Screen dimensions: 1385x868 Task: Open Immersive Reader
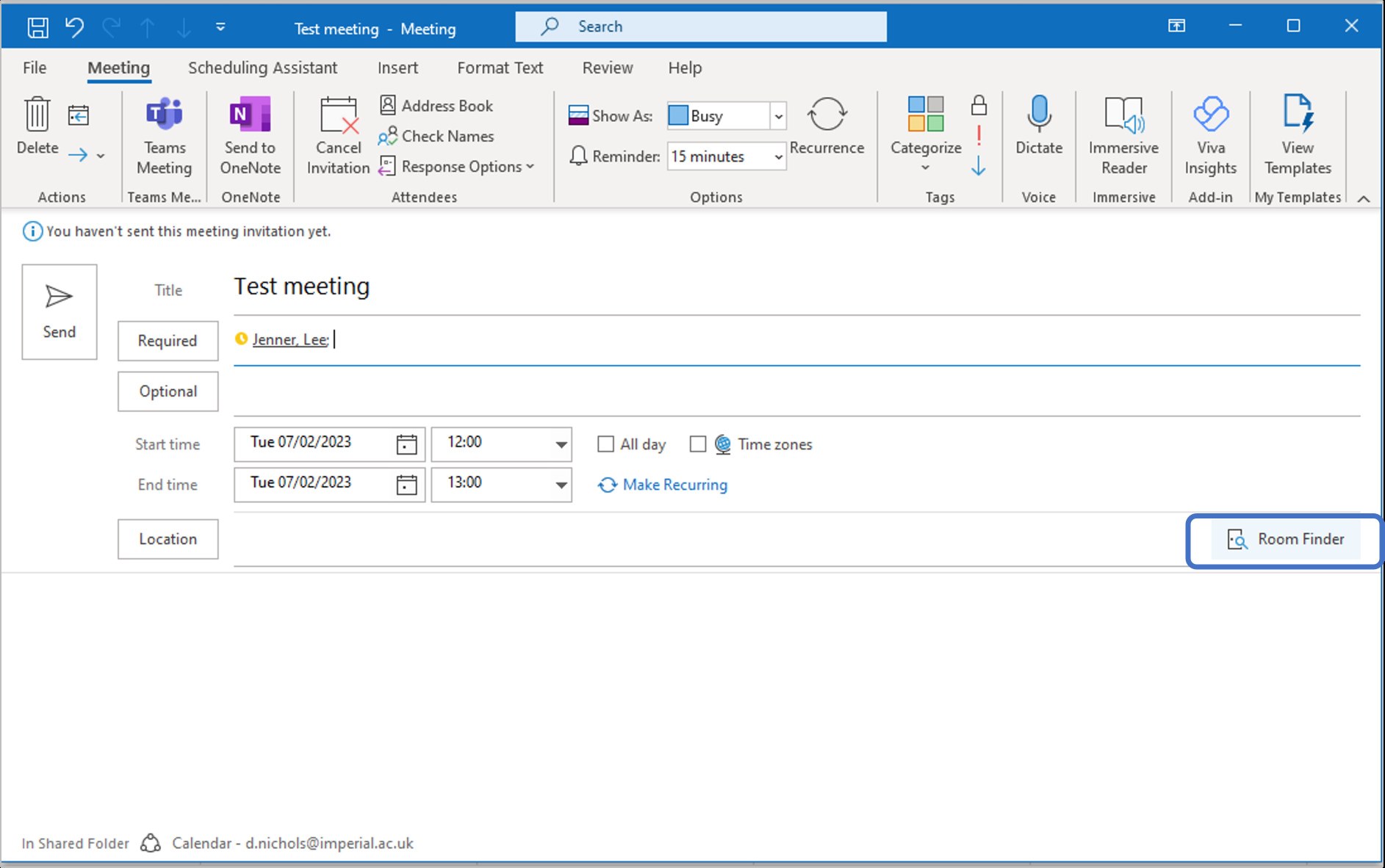(x=1123, y=115)
